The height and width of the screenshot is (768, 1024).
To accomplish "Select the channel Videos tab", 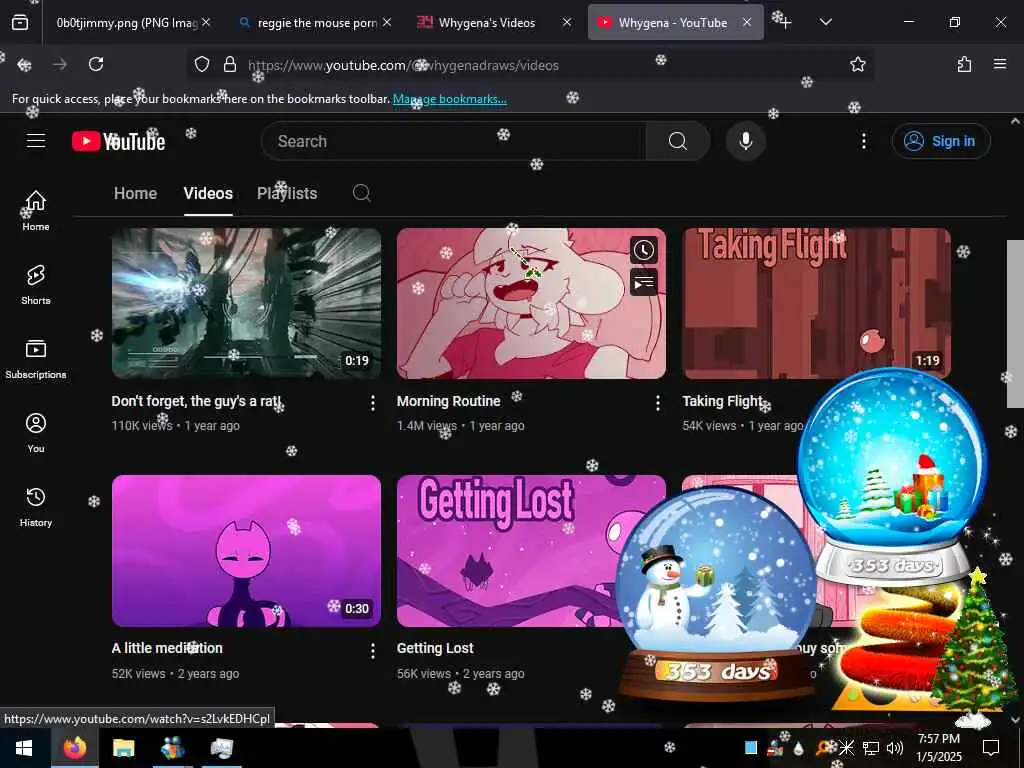I will tap(208, 193).
